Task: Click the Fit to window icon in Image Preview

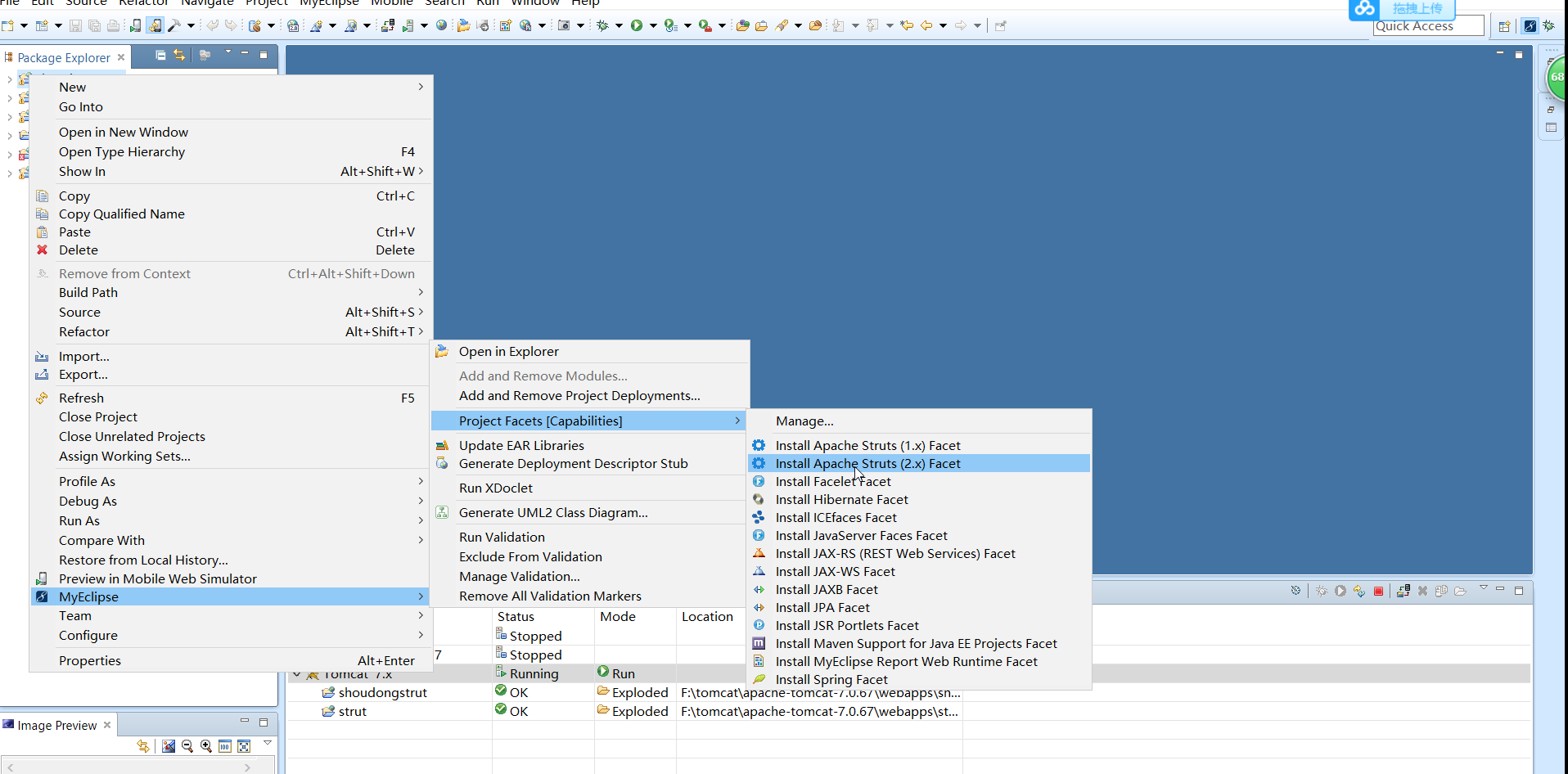Action: [244, 746]
